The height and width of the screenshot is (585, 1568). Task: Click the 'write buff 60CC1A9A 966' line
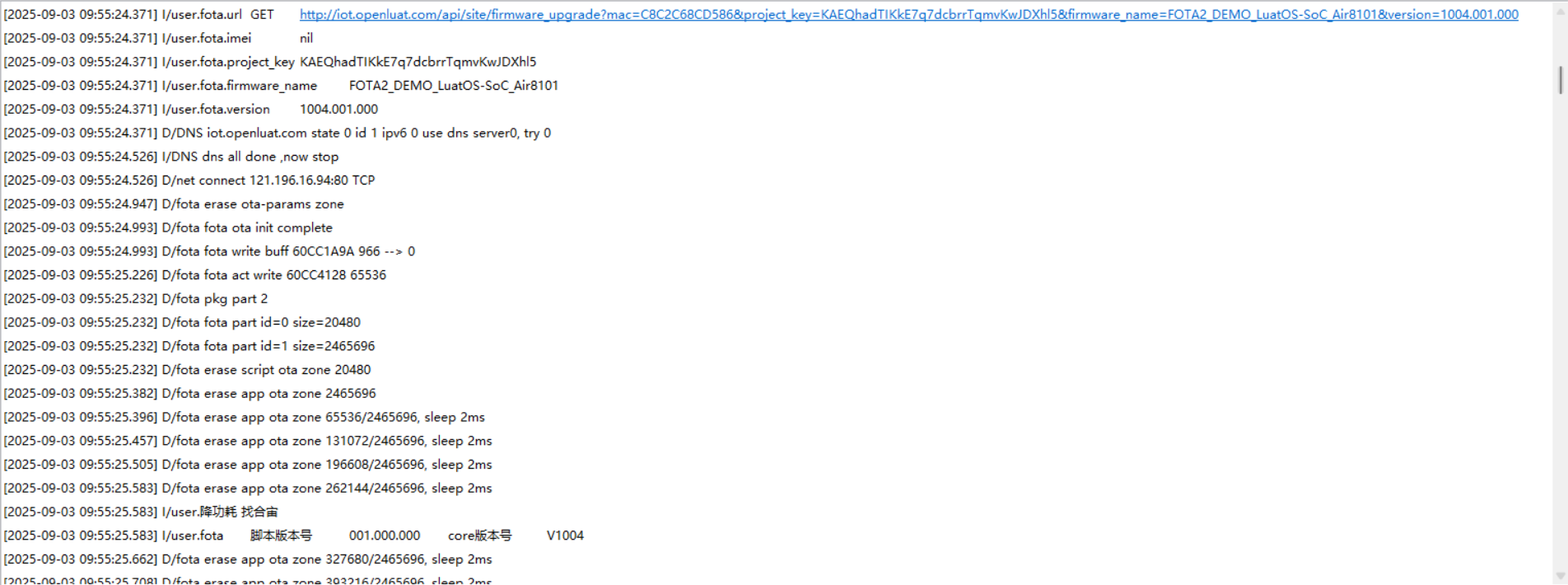click(x=209, y=251)
